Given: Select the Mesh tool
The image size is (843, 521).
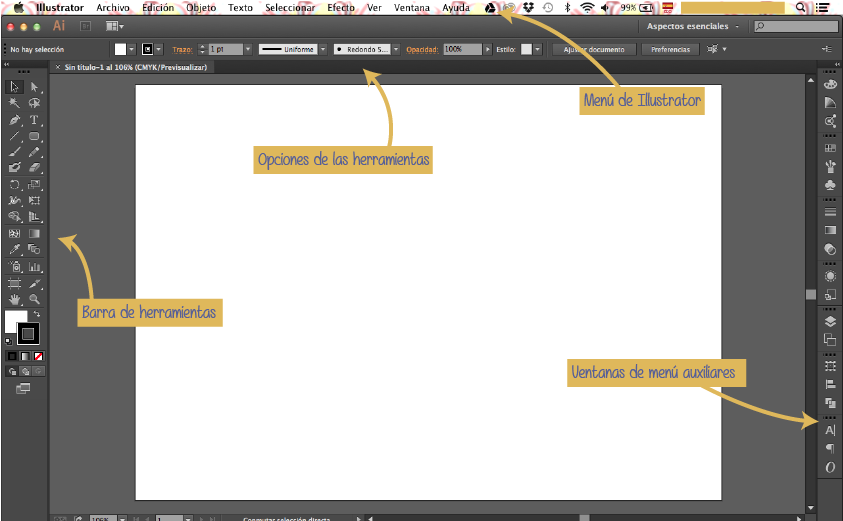Looking at the screenshot, I should pyautogui.click(x=15, y=233).
